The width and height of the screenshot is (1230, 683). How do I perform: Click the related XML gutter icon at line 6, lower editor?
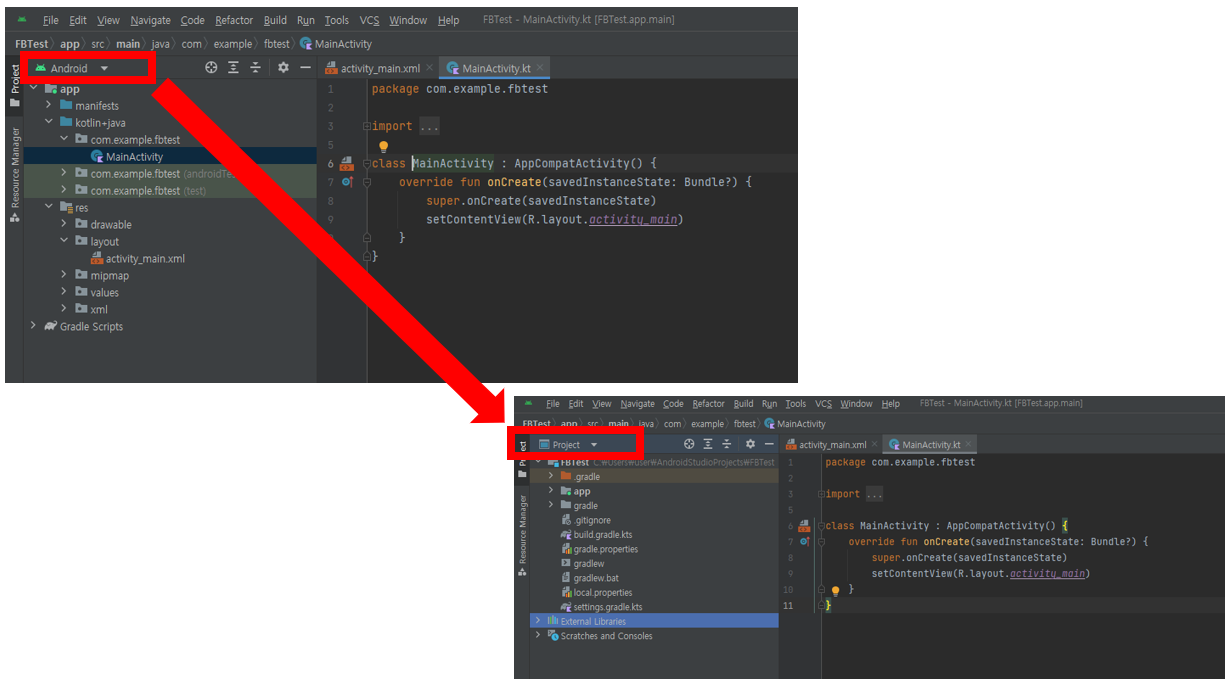tap(804, 525)
